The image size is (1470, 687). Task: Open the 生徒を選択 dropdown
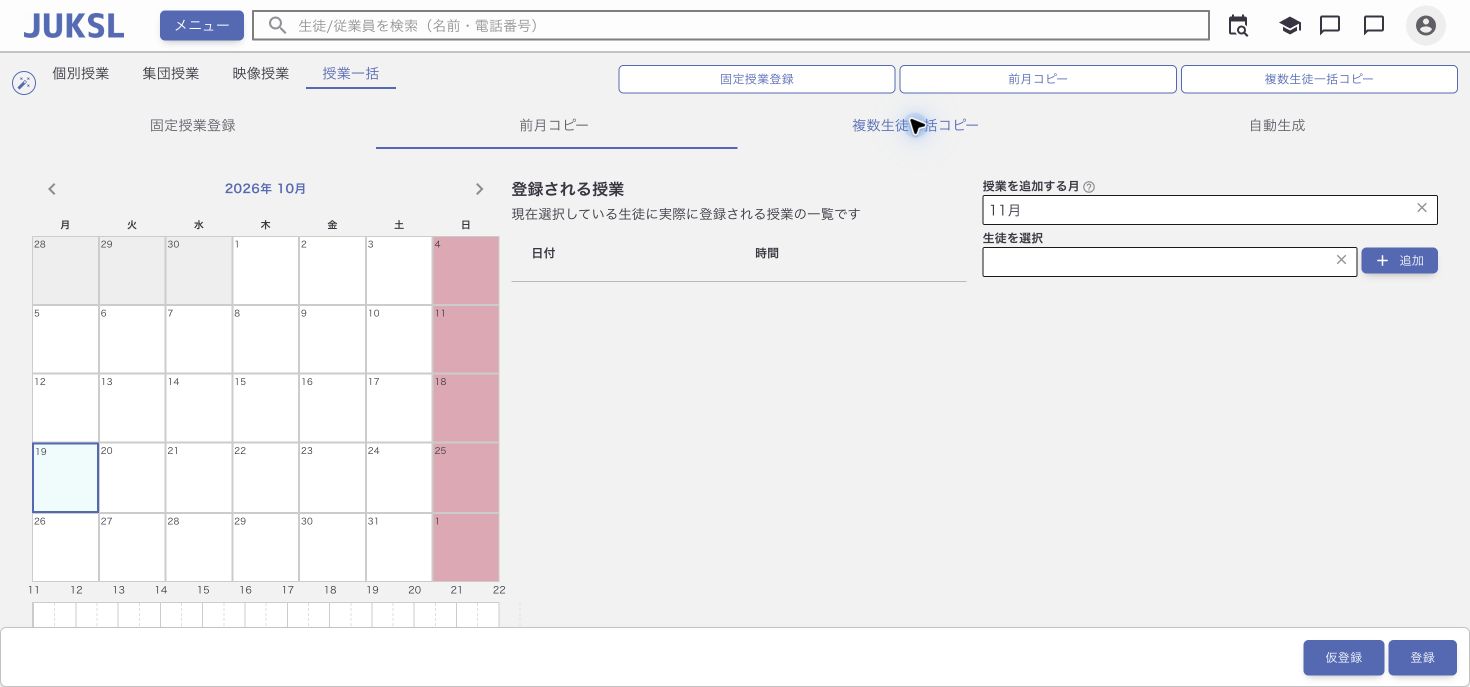[1170, 262]
